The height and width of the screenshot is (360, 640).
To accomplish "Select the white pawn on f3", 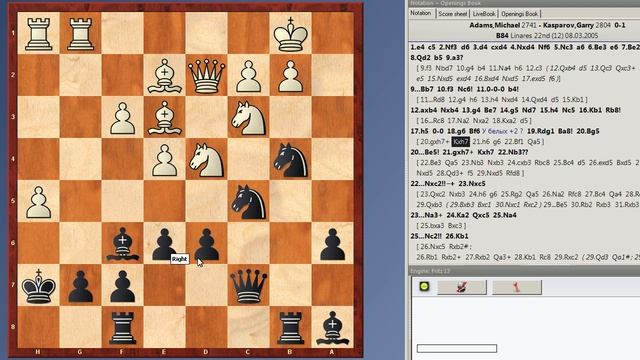I will pyautogui.click(x=122, y=118).
